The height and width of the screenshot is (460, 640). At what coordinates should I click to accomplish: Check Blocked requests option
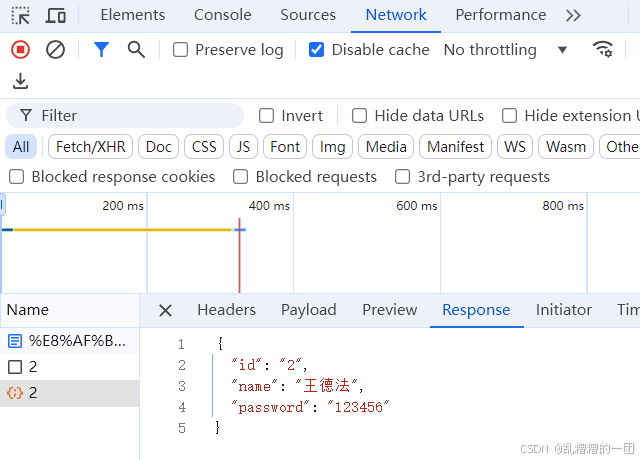pyautogui.click(x=240, y=177)
